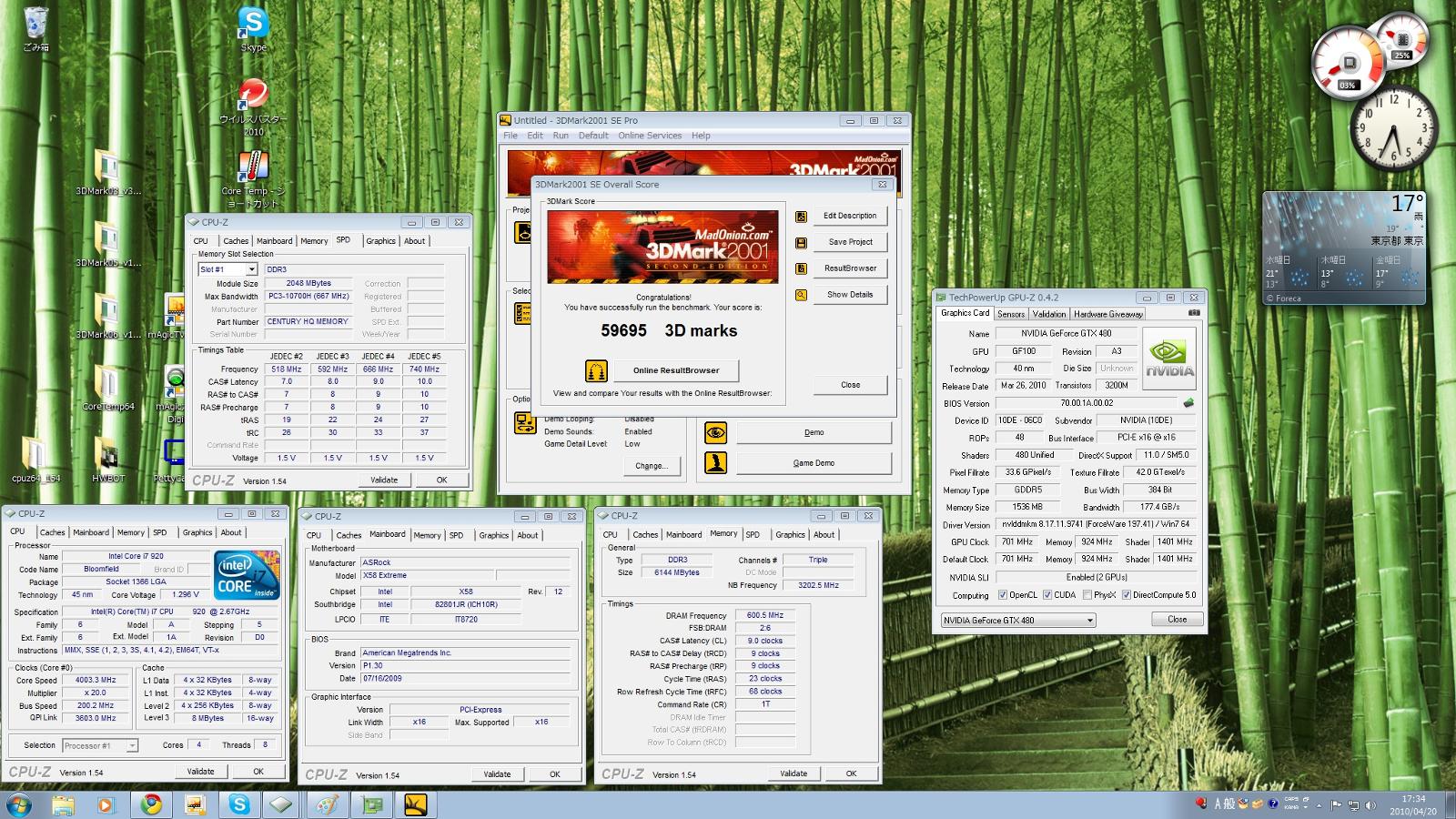Click the Save Project button
Screen dimensions: 1456x819
[x=850, y=242]
